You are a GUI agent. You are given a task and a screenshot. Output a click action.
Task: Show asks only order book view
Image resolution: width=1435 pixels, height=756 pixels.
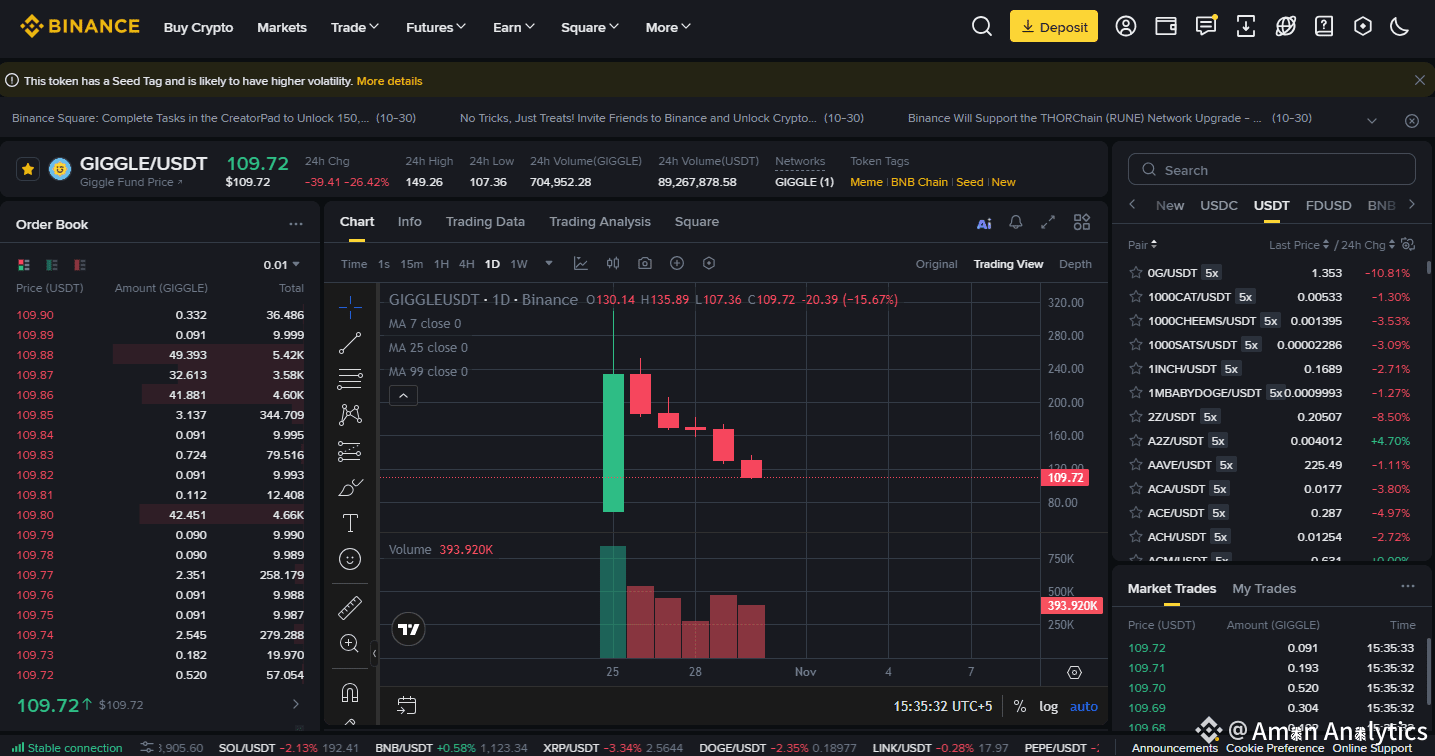click(x=79, y=265)
